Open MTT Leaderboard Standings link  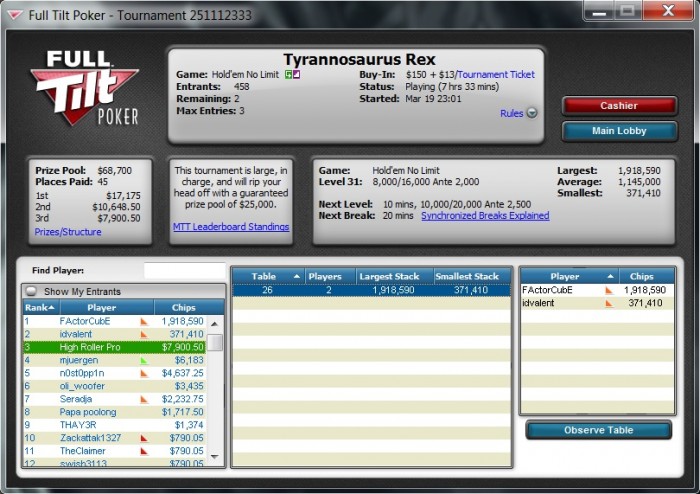coord(231,227)
